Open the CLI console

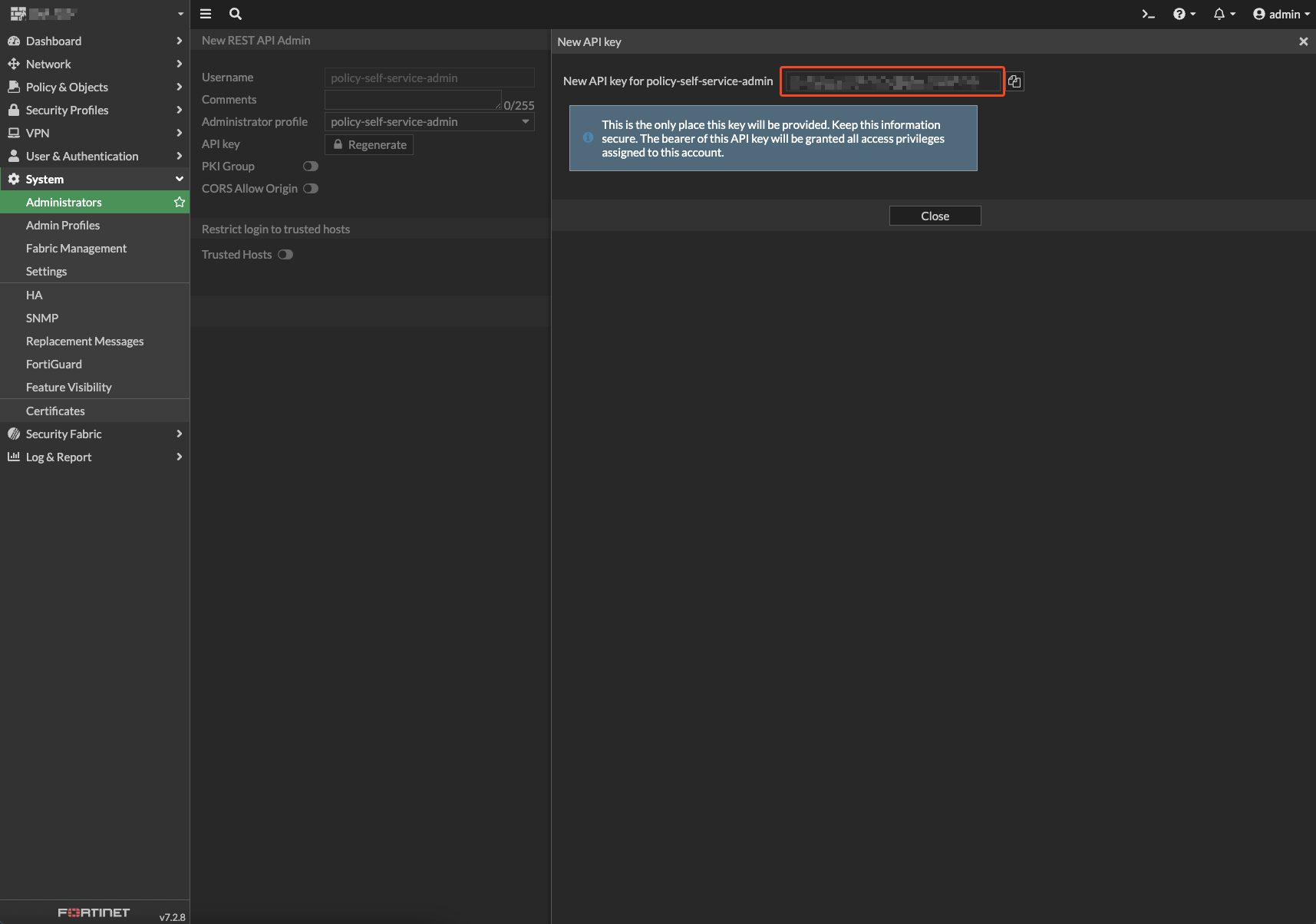pos(1147,14)
